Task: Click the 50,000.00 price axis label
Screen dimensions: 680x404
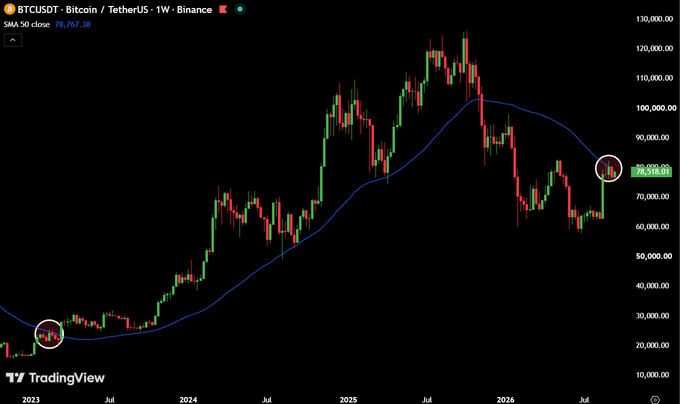Action: 652,256
